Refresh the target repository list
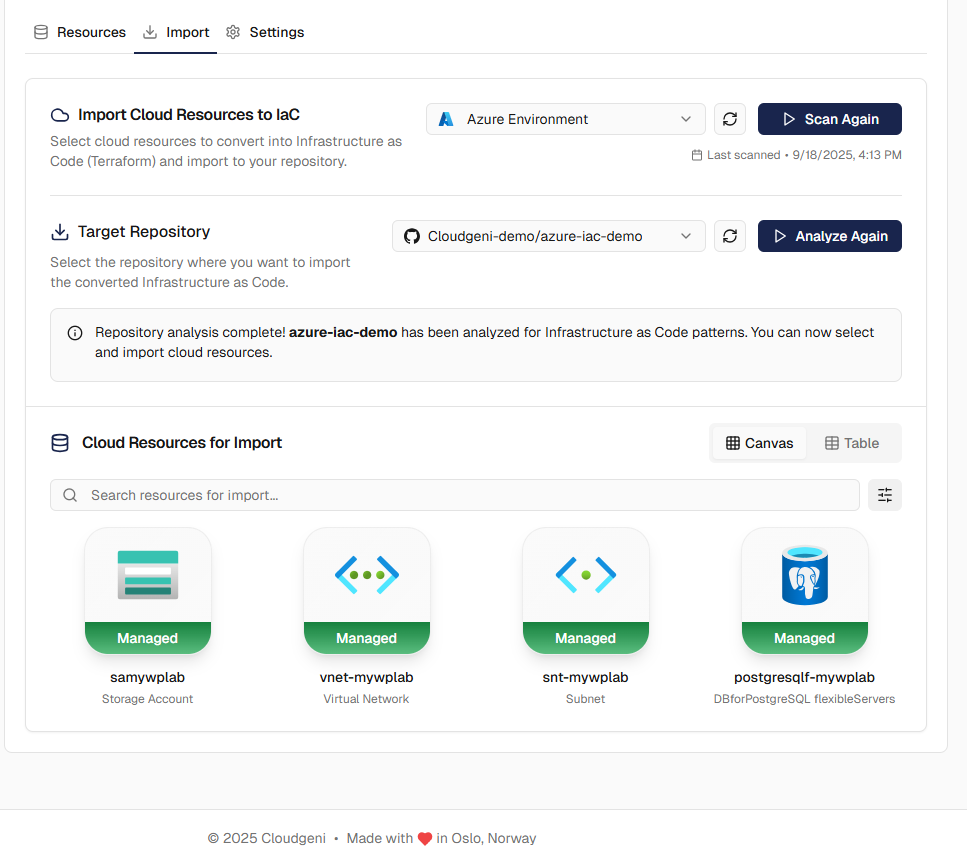This screenshot has height=859, width=967. click(730, 236)
